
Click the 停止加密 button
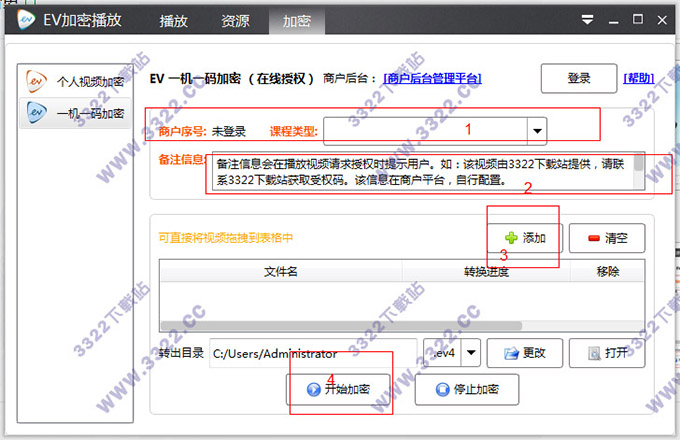[x=467, y=389]
